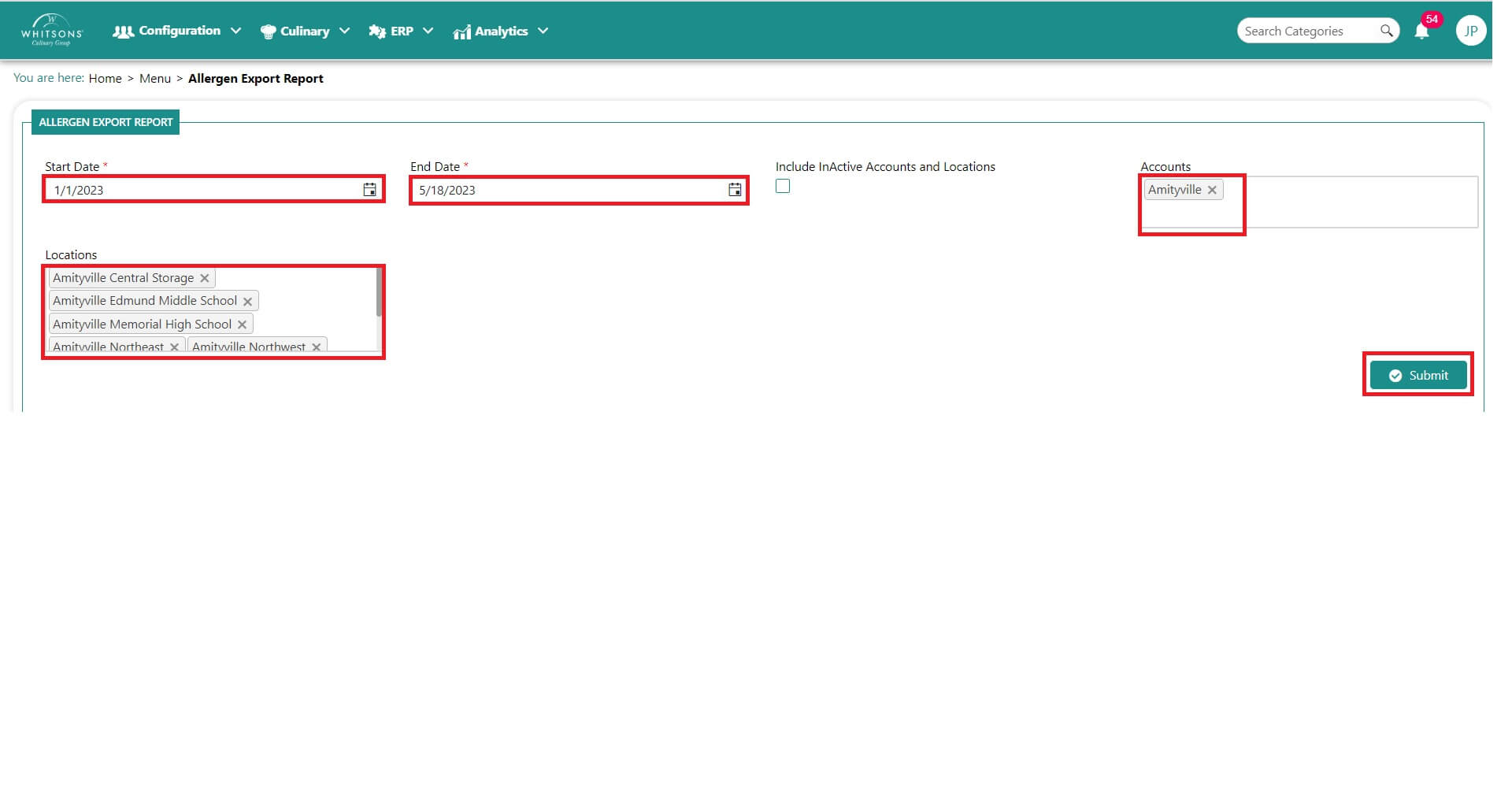Remove Amityville Central Storage location

[205, 278]
